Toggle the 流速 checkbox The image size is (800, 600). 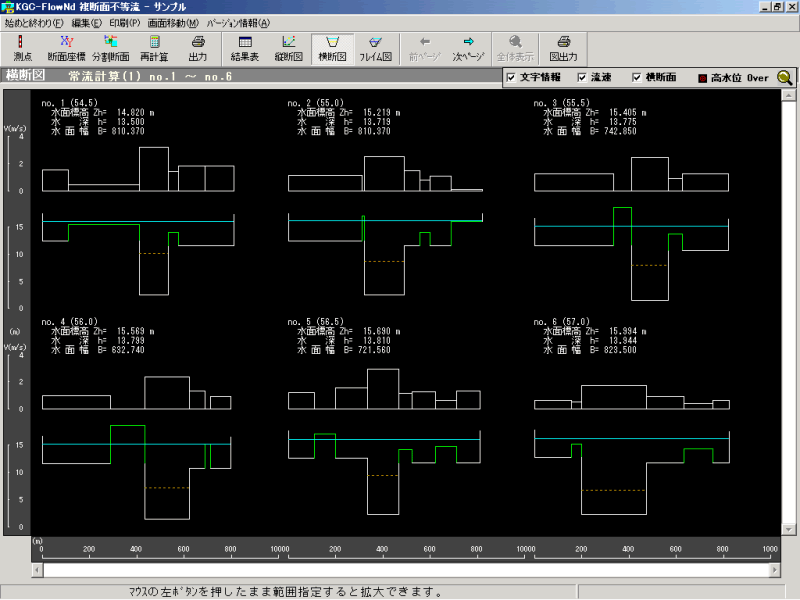coord(582,78)
